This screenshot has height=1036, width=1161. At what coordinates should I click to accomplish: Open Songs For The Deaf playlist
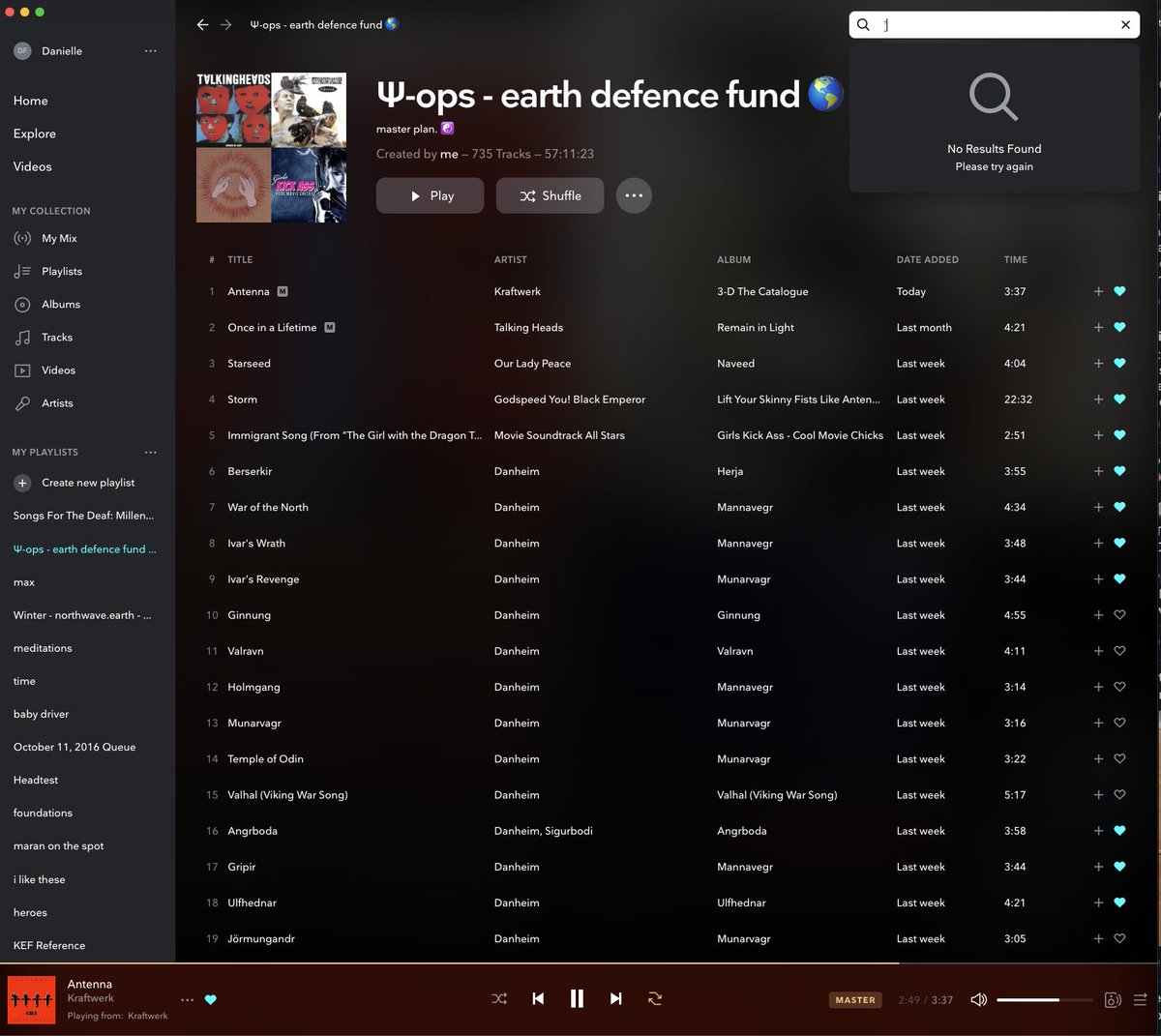coord(83,516)
